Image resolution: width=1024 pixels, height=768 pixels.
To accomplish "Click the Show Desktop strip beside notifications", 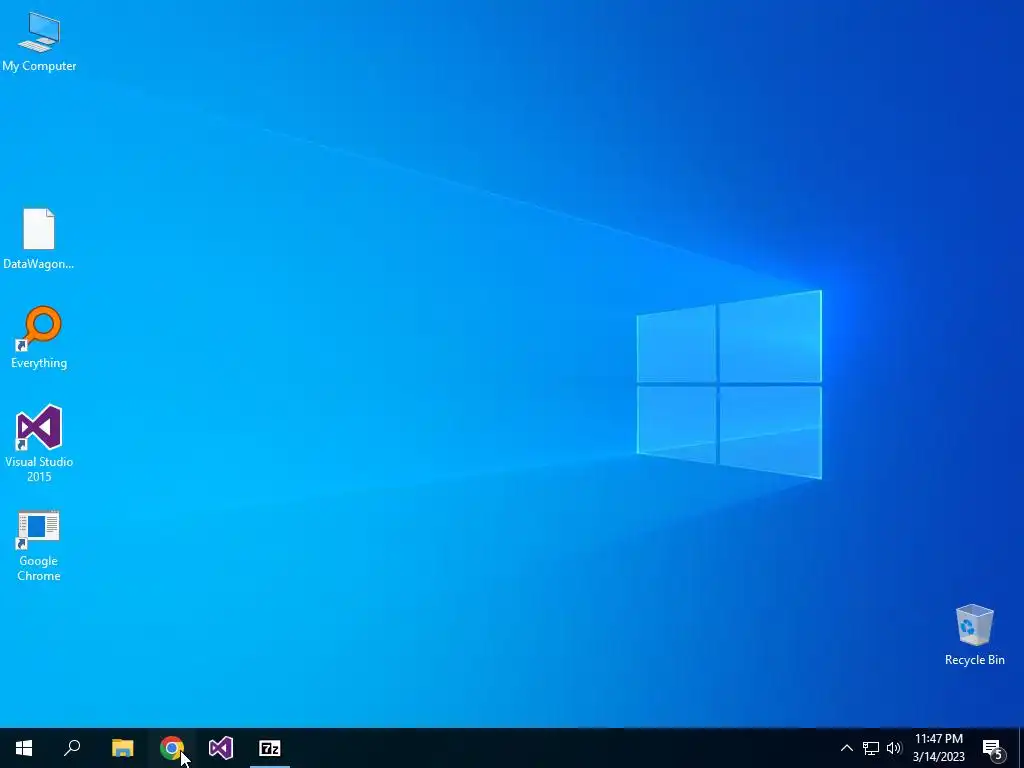I will coord(1021,748).
